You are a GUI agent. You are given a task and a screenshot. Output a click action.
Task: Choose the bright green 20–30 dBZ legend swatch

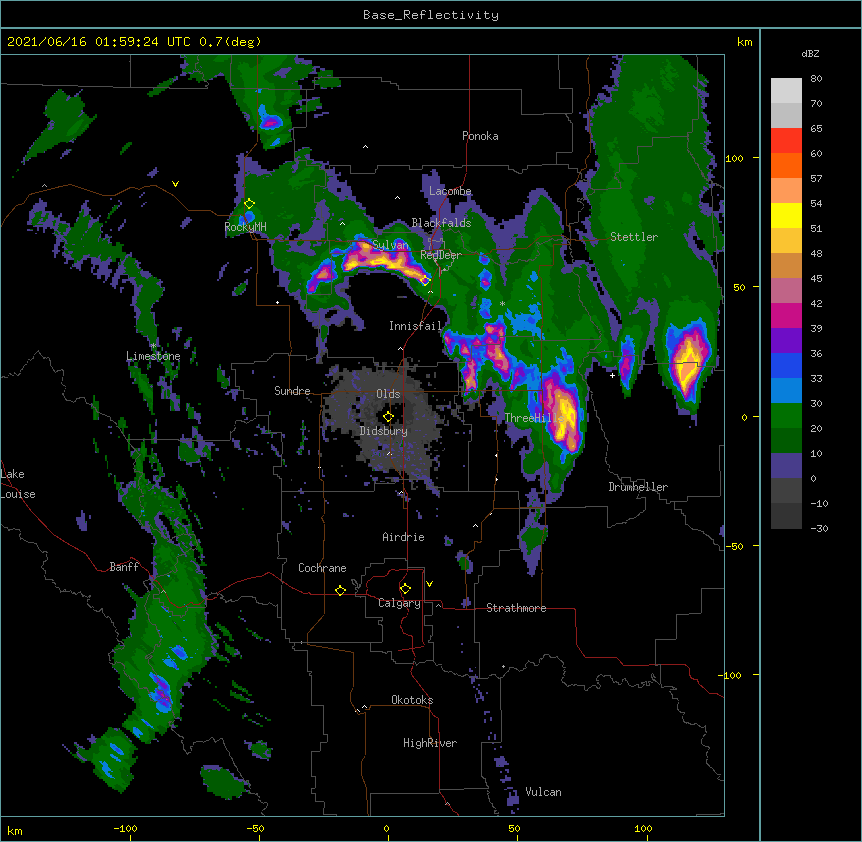click(786, 416)
